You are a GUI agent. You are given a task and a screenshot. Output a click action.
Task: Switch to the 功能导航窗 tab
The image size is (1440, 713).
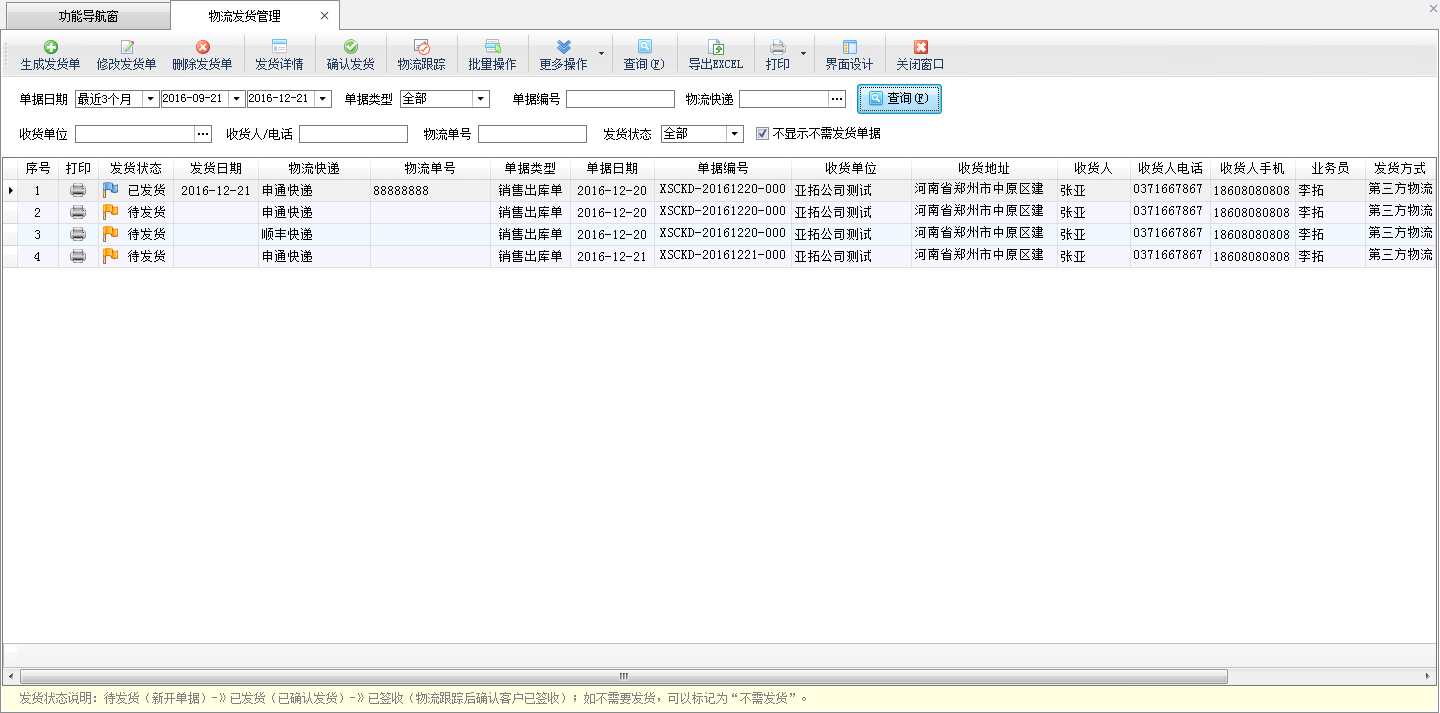point(88,16)
